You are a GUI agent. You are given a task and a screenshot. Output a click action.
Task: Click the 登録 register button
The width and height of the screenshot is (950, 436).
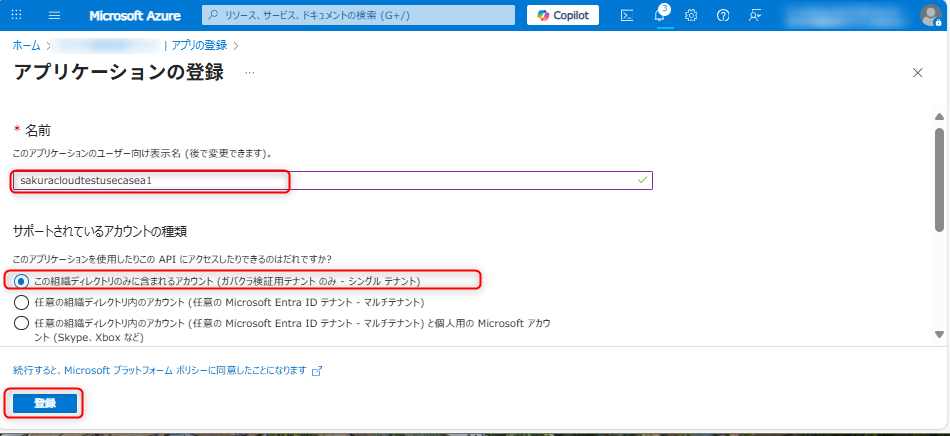[x=45, y=403]
